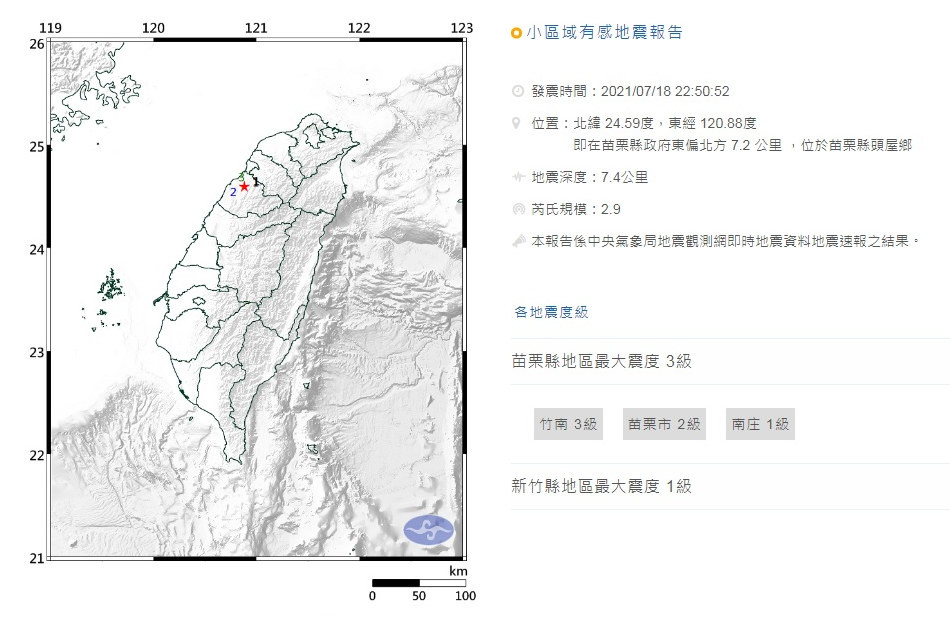Viewport: 950px width, 617px height.
Task: Toggle the 苗栗市 2級 intensity chip
Action: click(664, 423)
